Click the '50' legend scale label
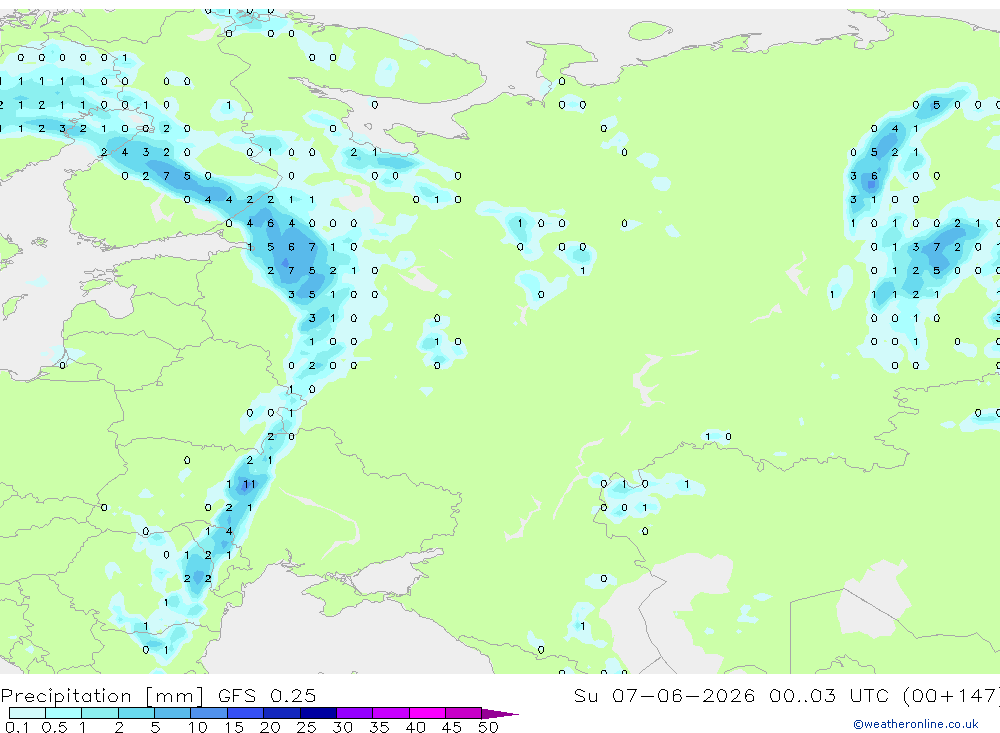The image size is (1000, 733). (488, 727)
